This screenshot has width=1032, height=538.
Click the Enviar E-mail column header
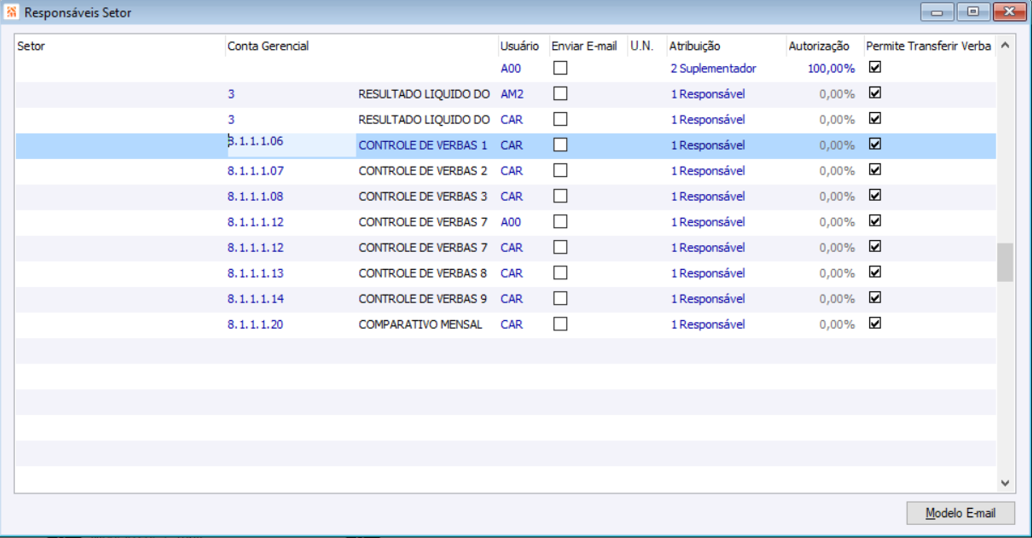(588, 46)
